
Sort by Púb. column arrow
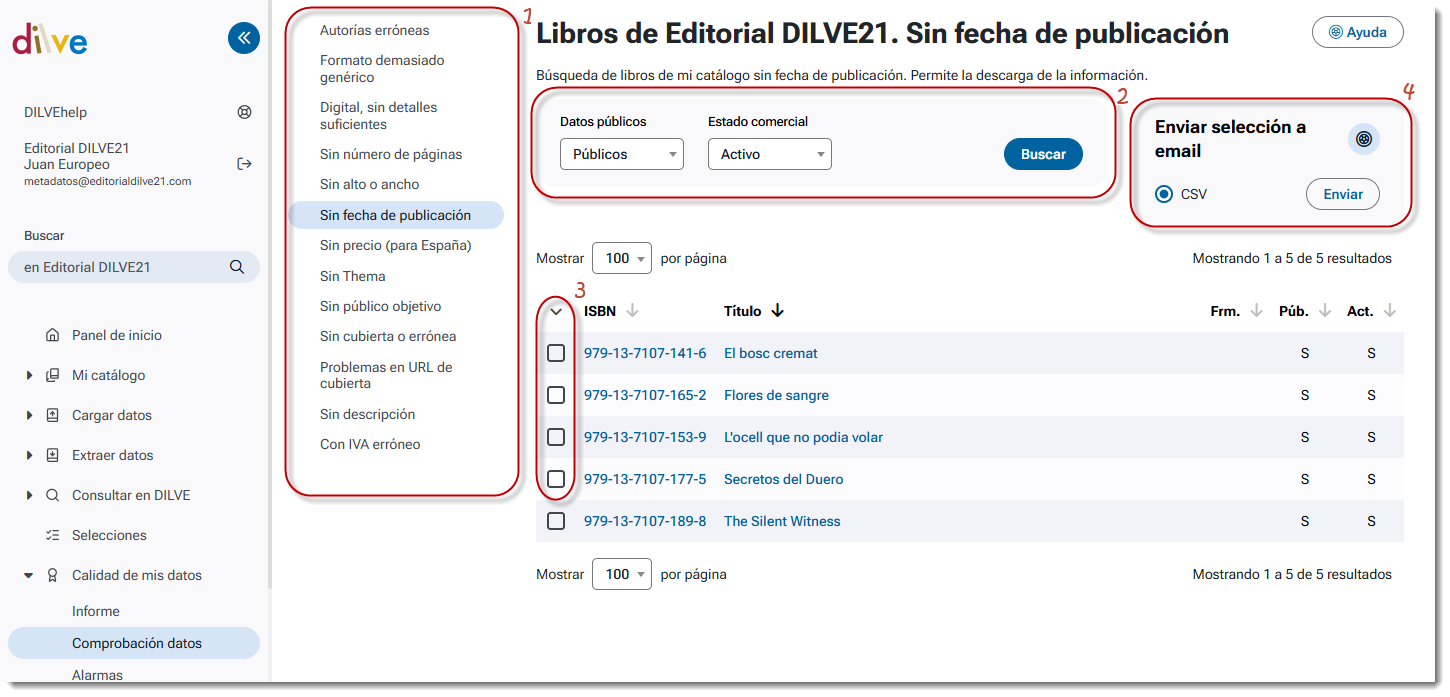click(x=1325, y=311)
